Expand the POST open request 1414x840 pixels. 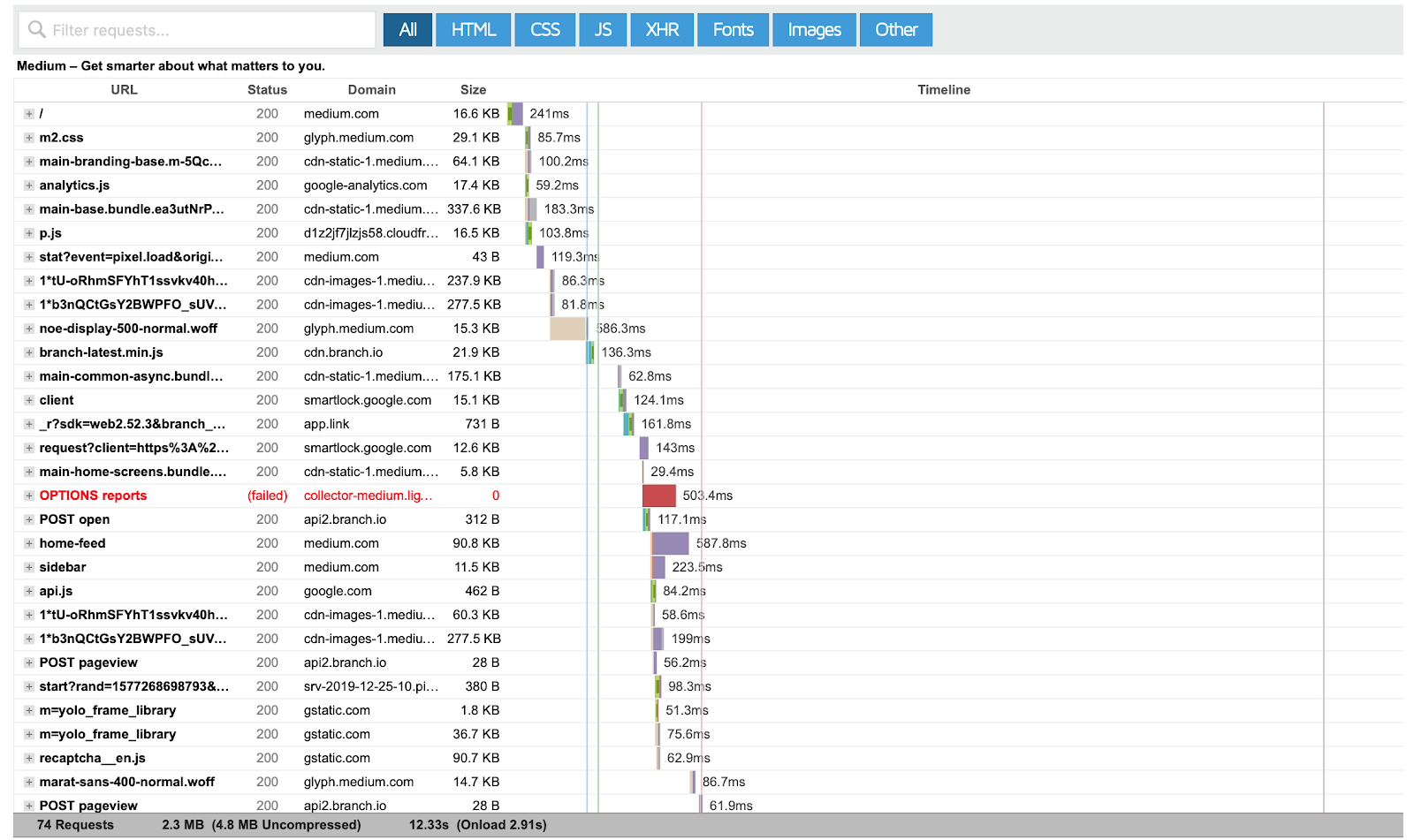point(29,519)
